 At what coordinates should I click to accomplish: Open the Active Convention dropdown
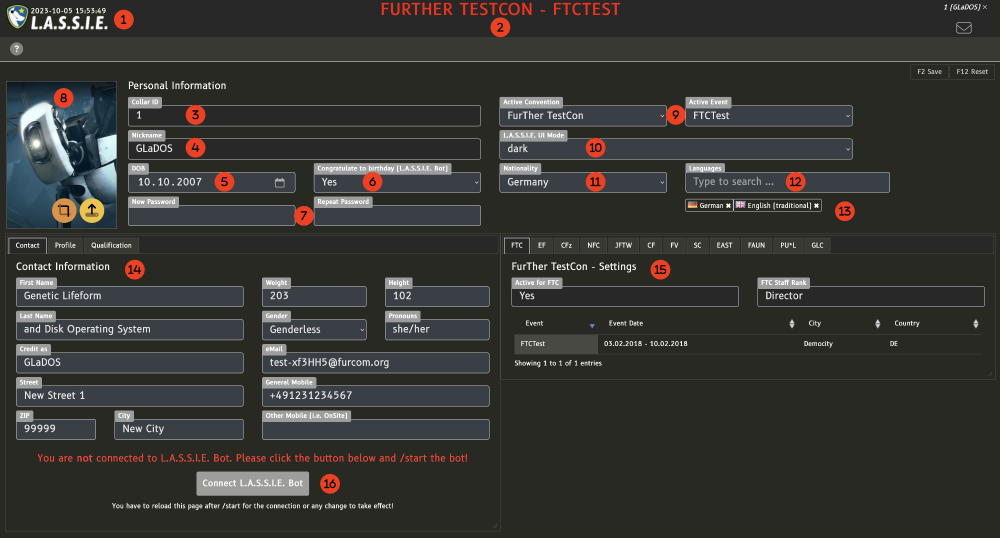point(583,116)
